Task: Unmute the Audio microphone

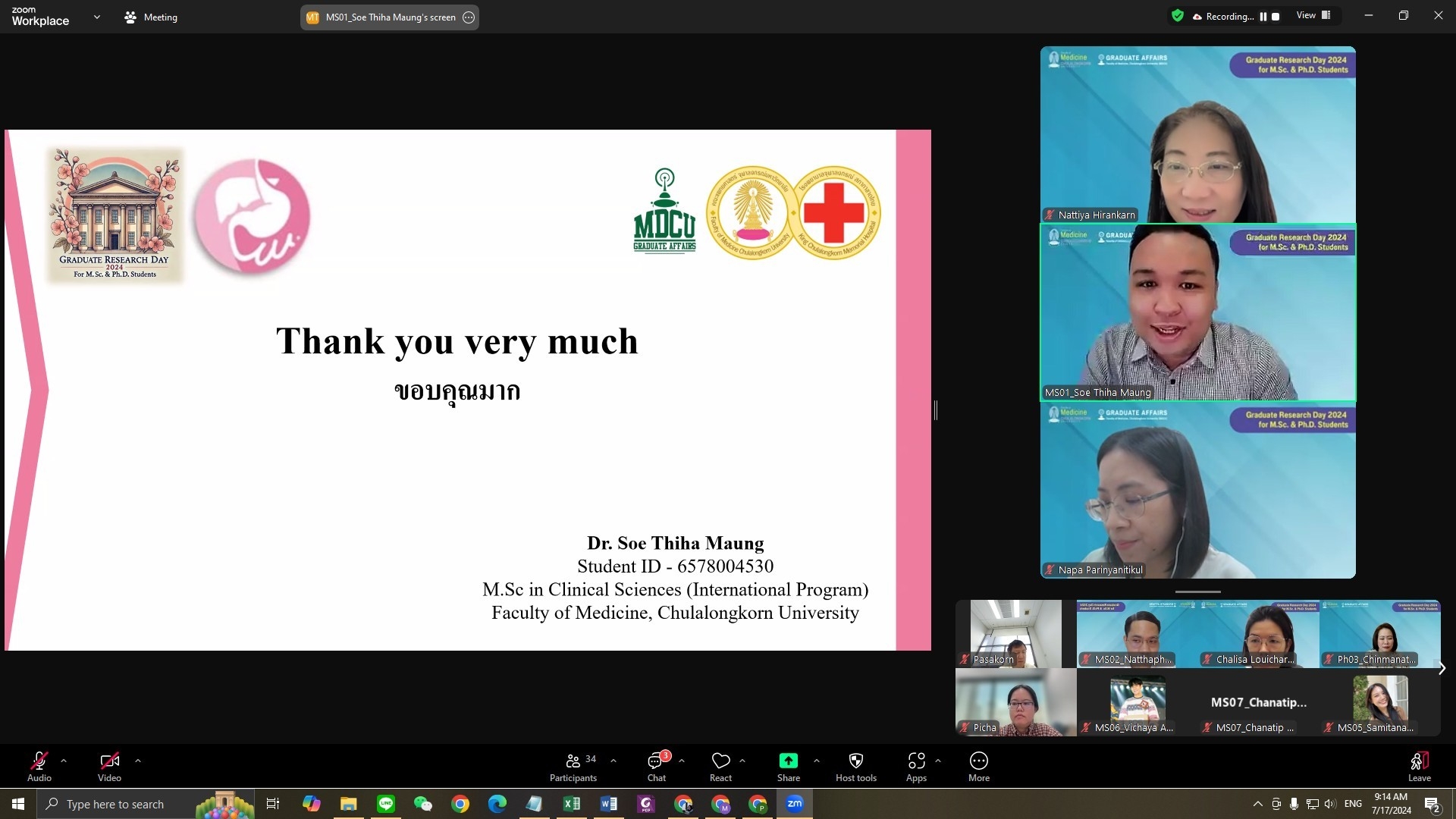Action: click(x=39, y=761)
